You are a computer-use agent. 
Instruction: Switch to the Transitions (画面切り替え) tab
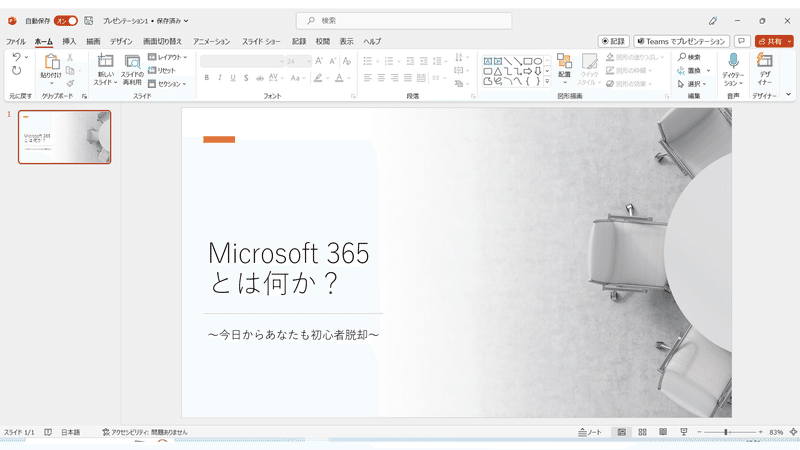(162, 41)
